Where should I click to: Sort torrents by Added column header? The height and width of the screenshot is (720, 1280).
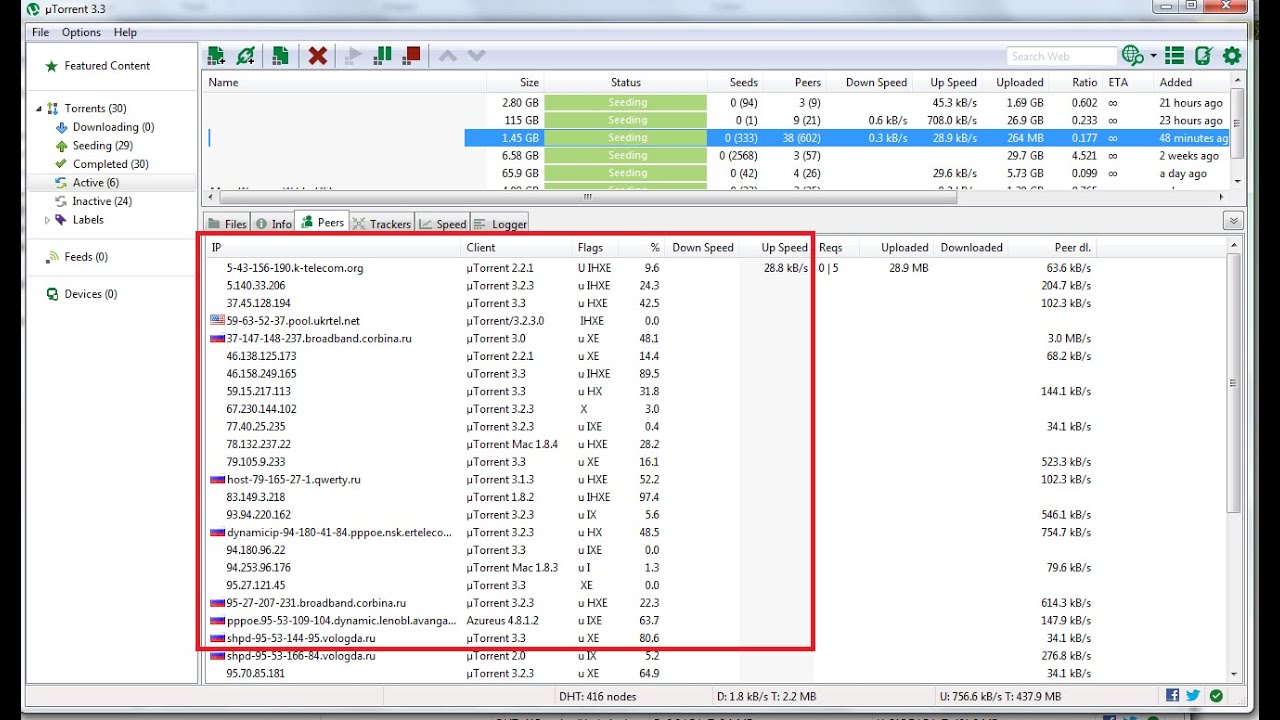(x=1189, y=83)
